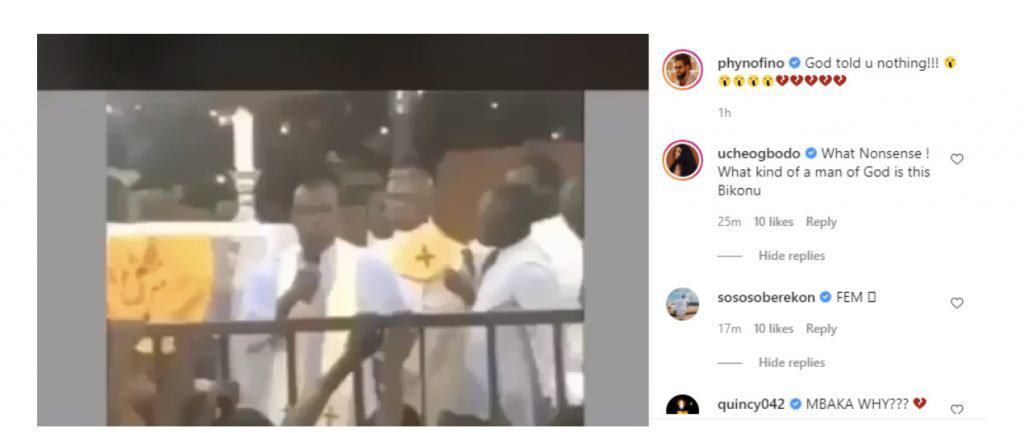Open phynofino profile picture
Image resolution: width=1024 pixels, height=433 pixels.
click(x=682, y=69)
